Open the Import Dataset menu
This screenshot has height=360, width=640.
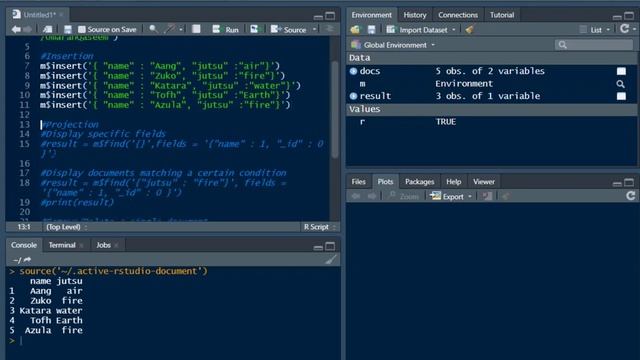coord(421,30)
